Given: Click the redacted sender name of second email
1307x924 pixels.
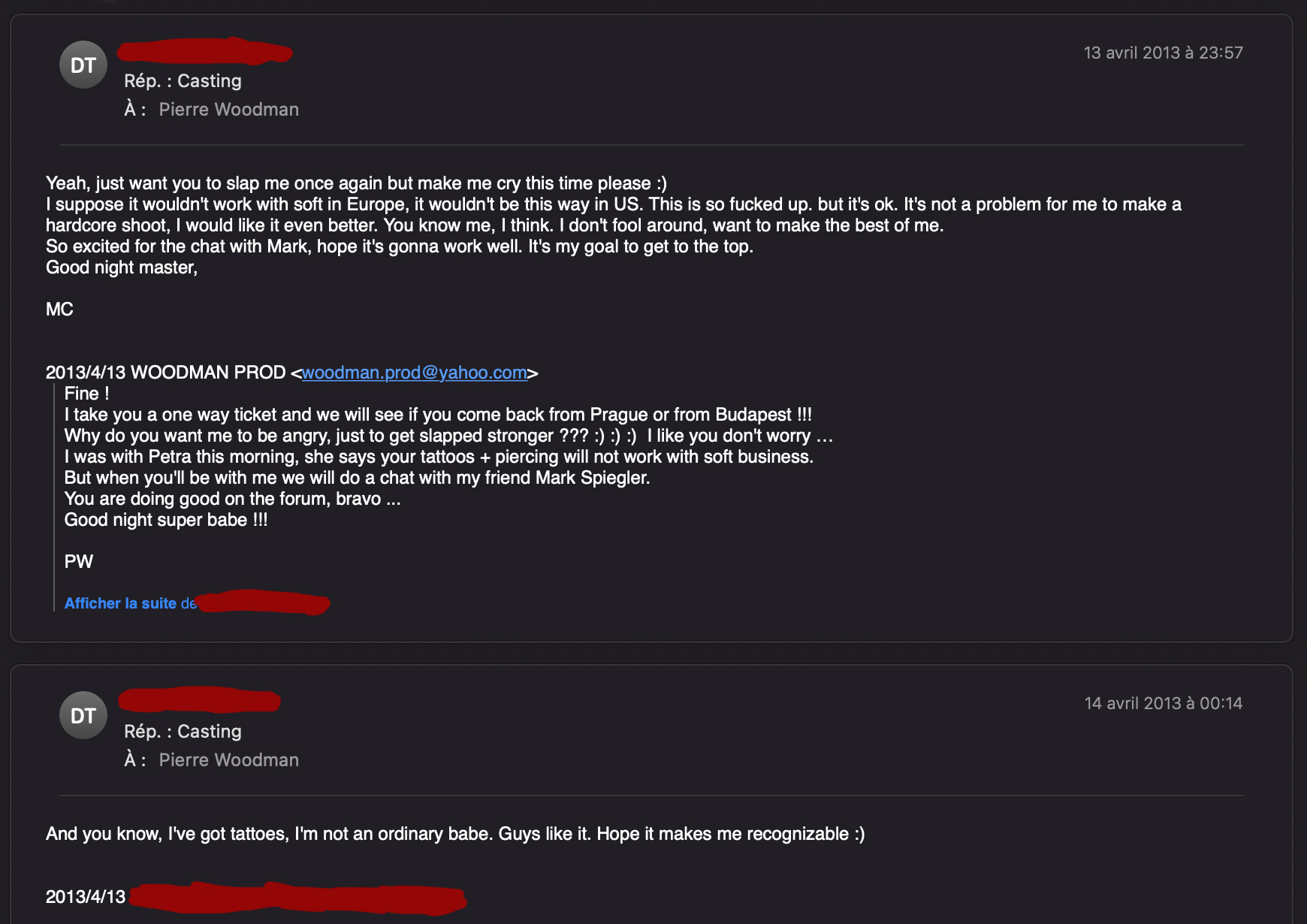Looking at the screenshot, I should (200, 701).
